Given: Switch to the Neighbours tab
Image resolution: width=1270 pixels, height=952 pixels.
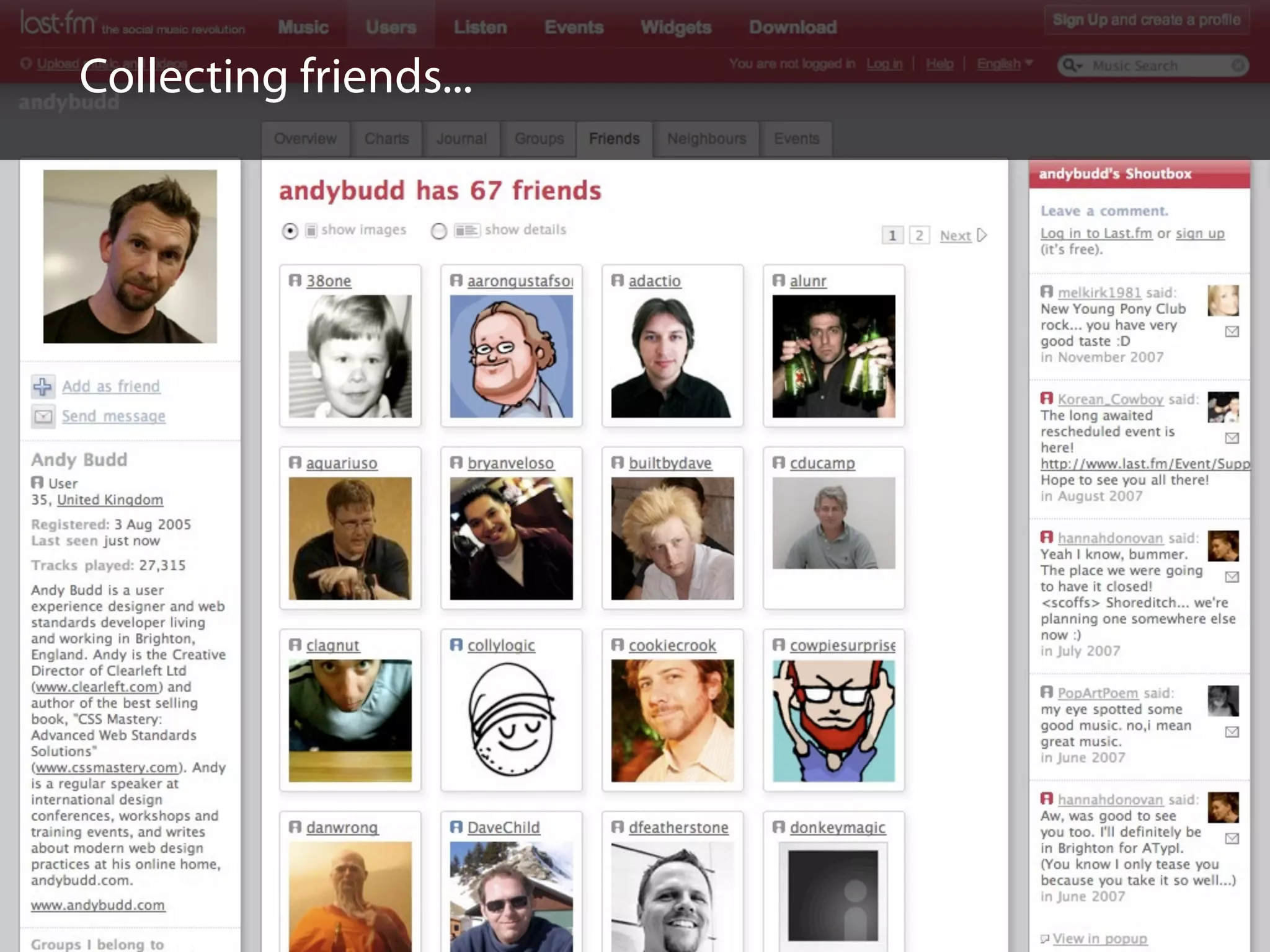Looking at the screenshot, I should [x=707, y=138].
